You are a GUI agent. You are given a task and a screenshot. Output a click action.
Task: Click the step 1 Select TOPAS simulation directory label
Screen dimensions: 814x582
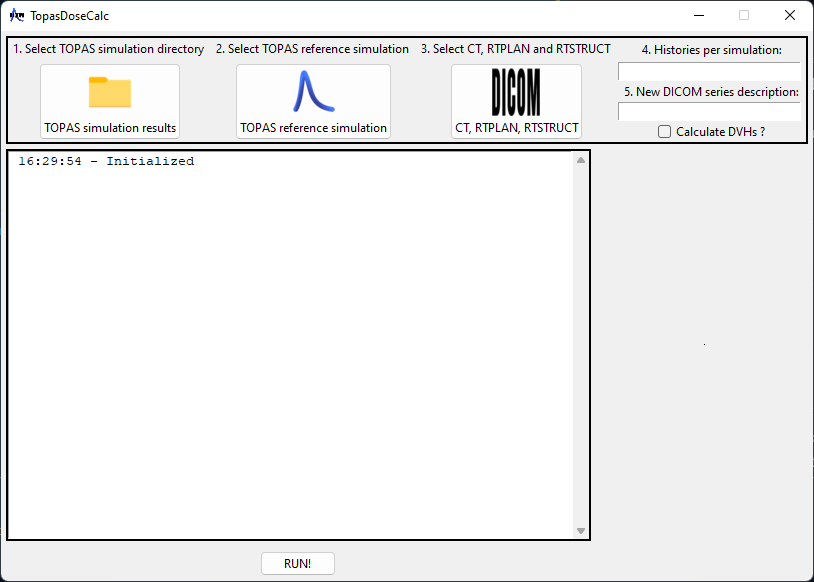tap(107, 48)
